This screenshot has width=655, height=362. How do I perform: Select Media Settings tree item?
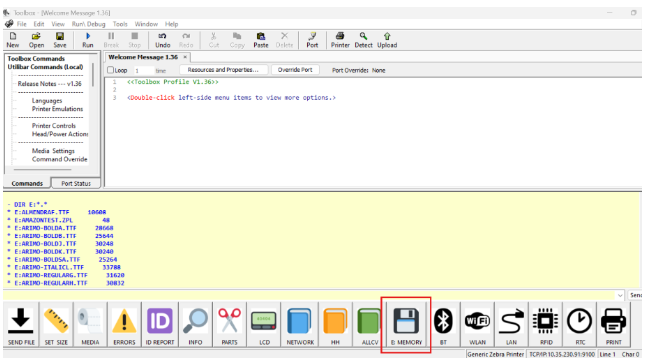pyautogui.click(x=53, y=151)
